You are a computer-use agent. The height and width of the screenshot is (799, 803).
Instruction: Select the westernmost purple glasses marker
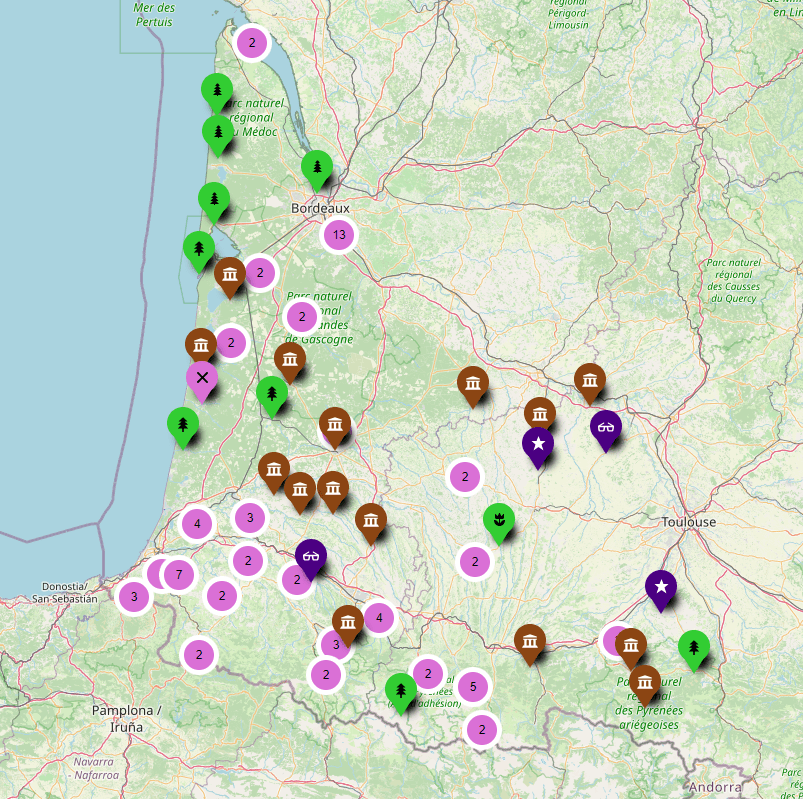pyautogui.click(x=311, y=557)
